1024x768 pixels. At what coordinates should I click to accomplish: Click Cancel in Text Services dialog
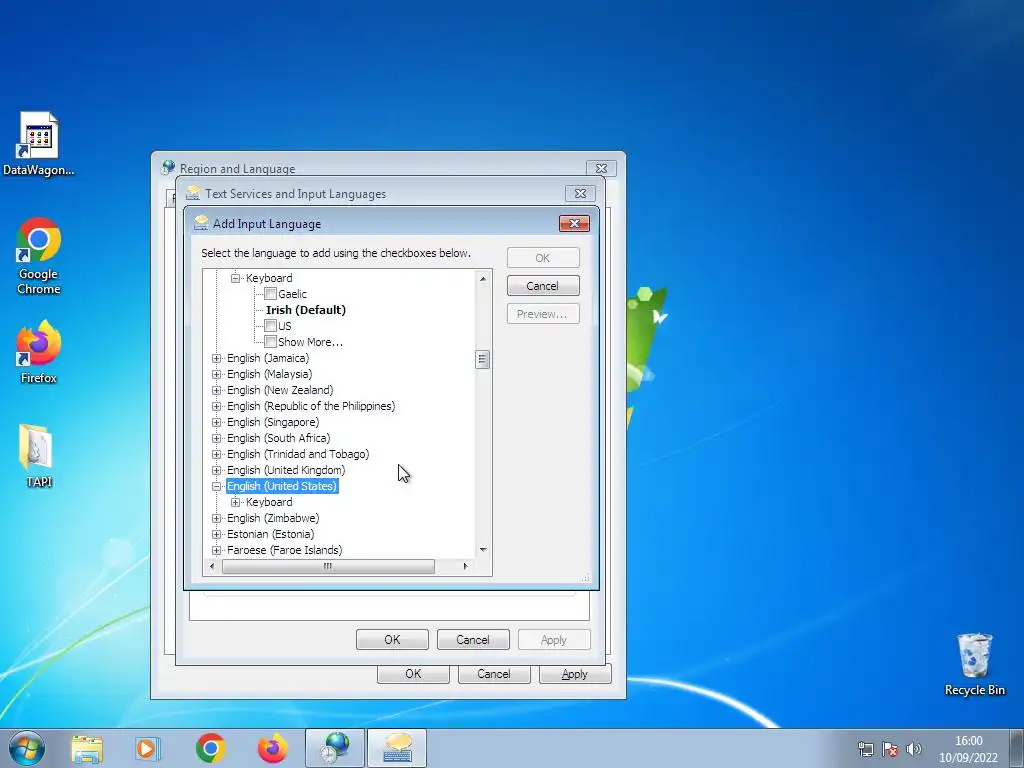pyautogui.click(x=473, y=640)
